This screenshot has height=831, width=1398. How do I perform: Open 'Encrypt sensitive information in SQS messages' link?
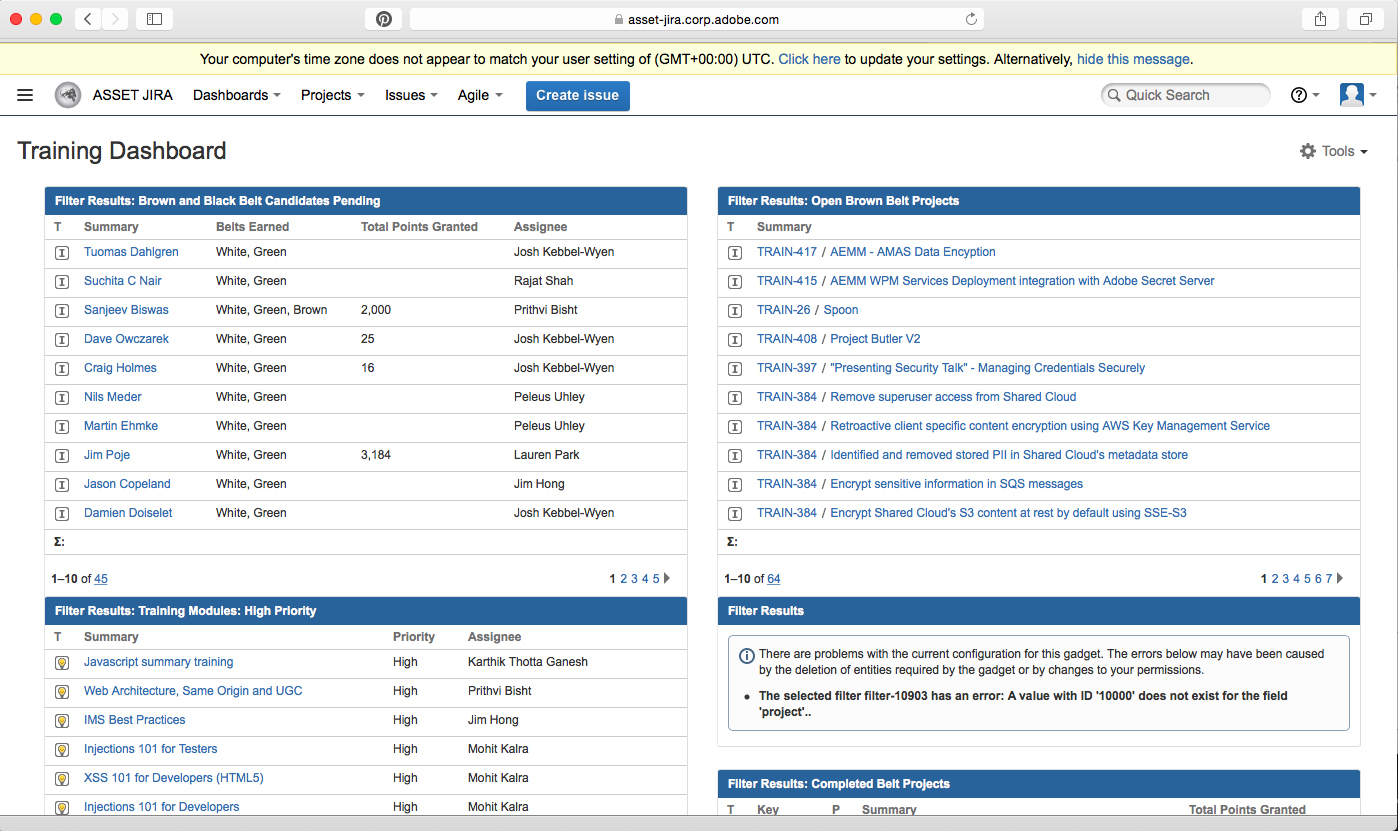point(956,484)
